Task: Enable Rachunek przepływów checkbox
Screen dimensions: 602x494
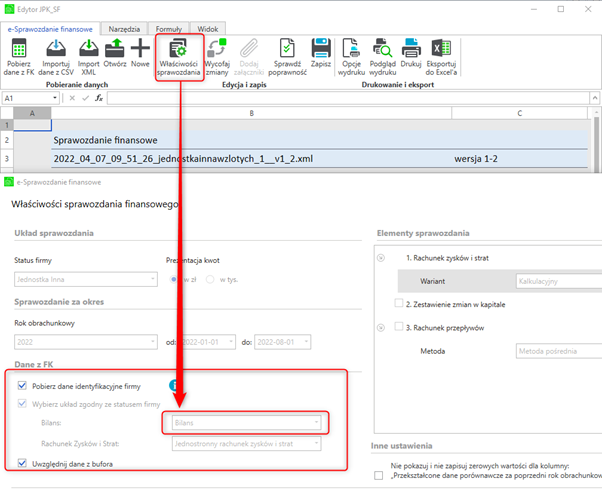Action: pyautogui.click(x=399, y=327)
